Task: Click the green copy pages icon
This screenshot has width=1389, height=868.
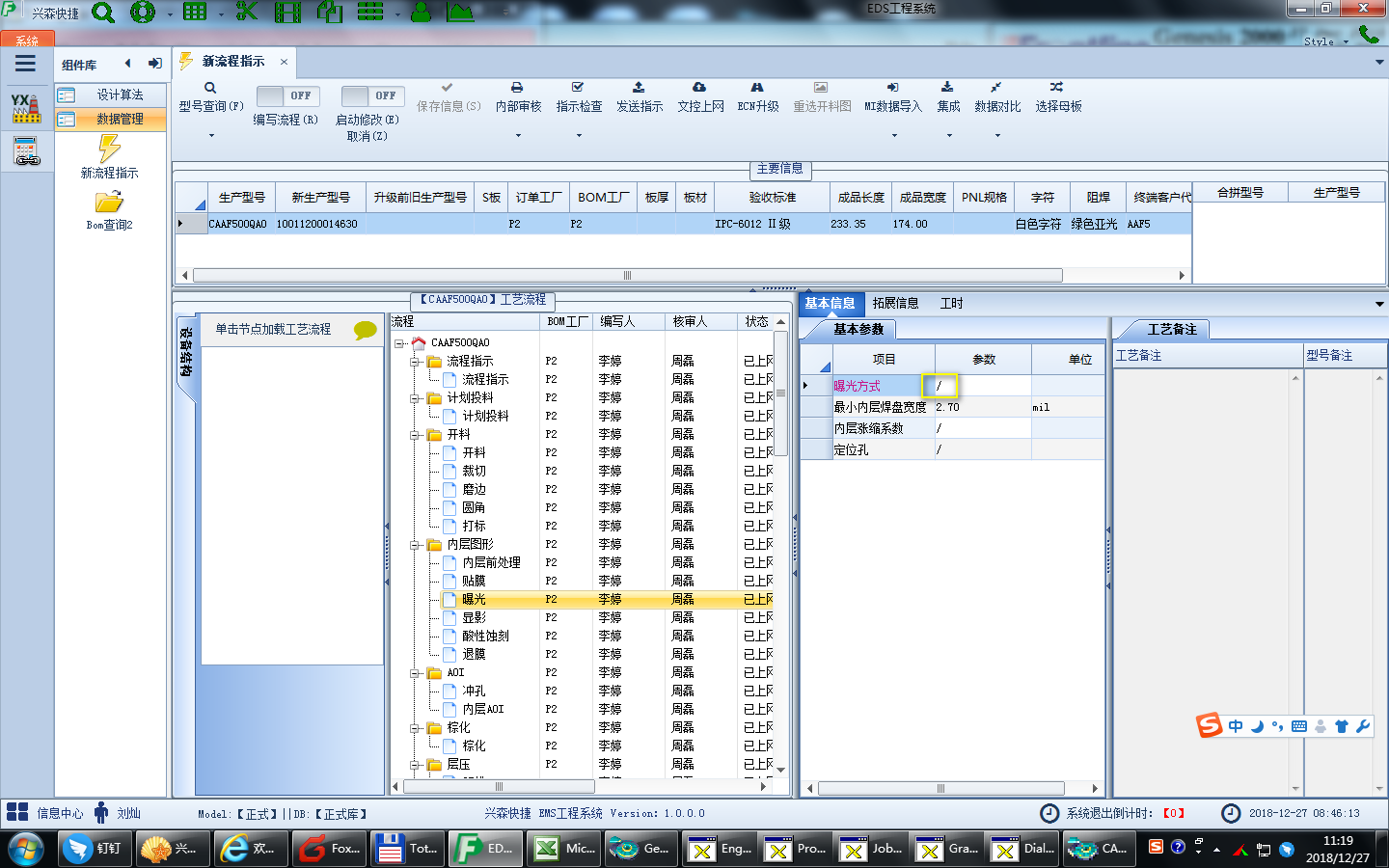Action: [x=330, y=13]
